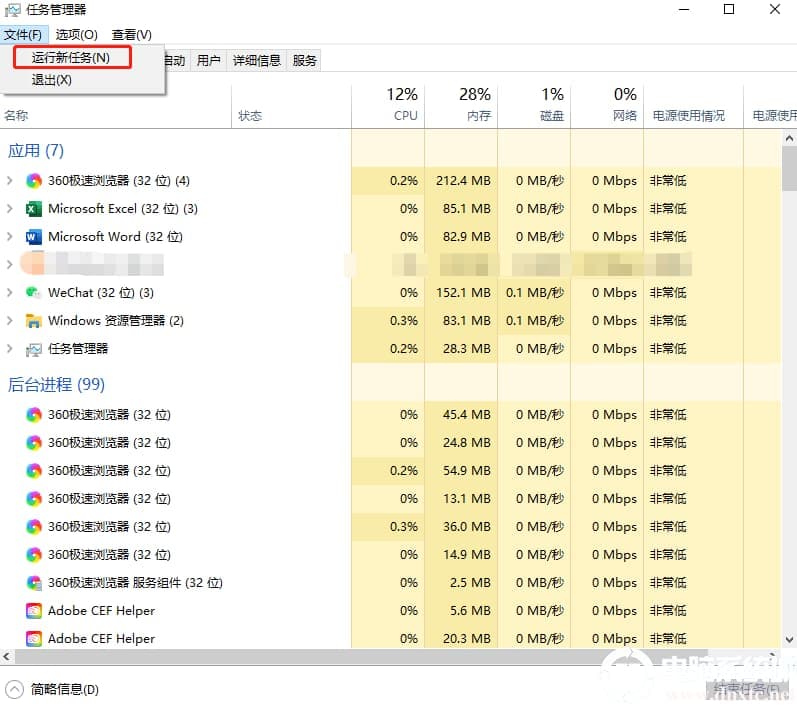The image size is (797, 709).
Task: Click the Task Manager title bar icon
Action: pos(13,9)
